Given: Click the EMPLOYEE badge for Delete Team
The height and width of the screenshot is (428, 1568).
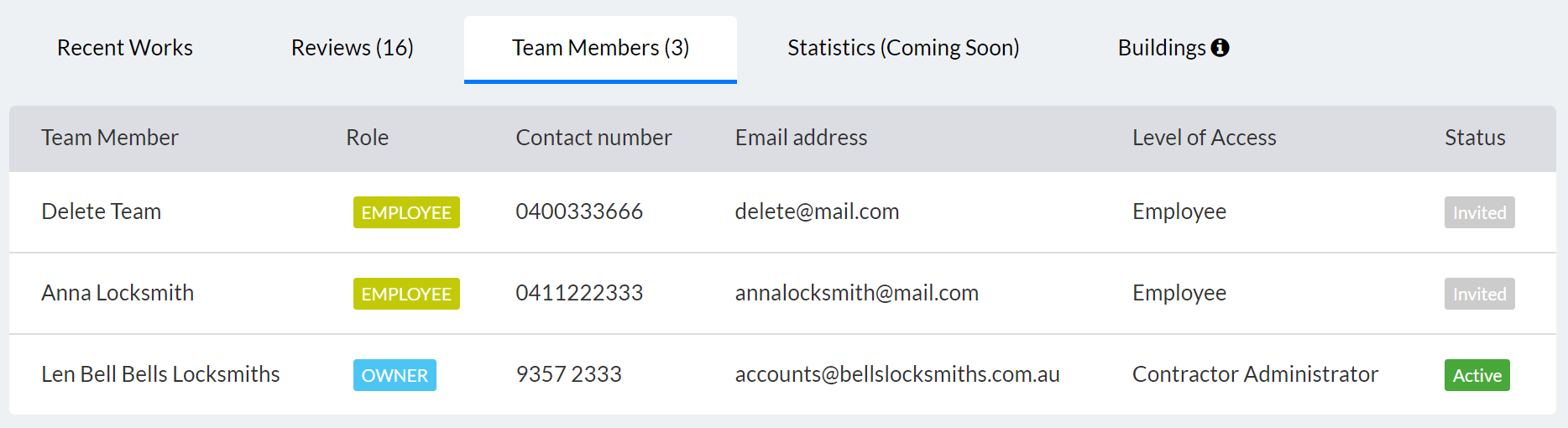Looking at the screenshot, I should click(406, 212).
